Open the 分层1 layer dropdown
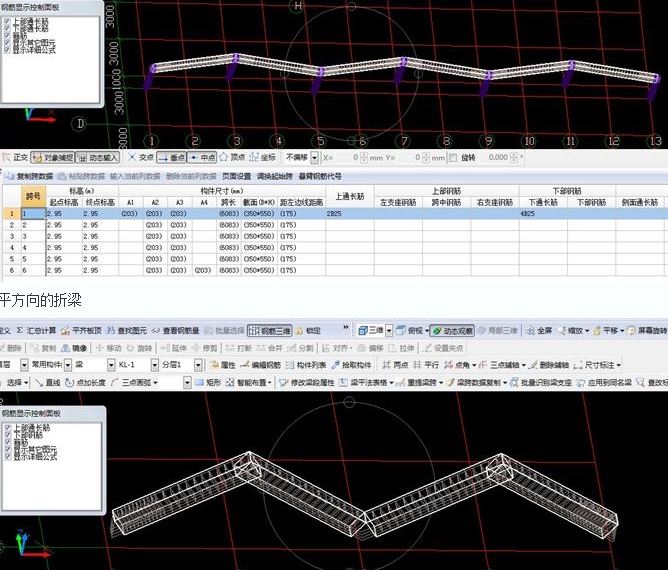This screenshot has height=570, width=668. point(198,365)
